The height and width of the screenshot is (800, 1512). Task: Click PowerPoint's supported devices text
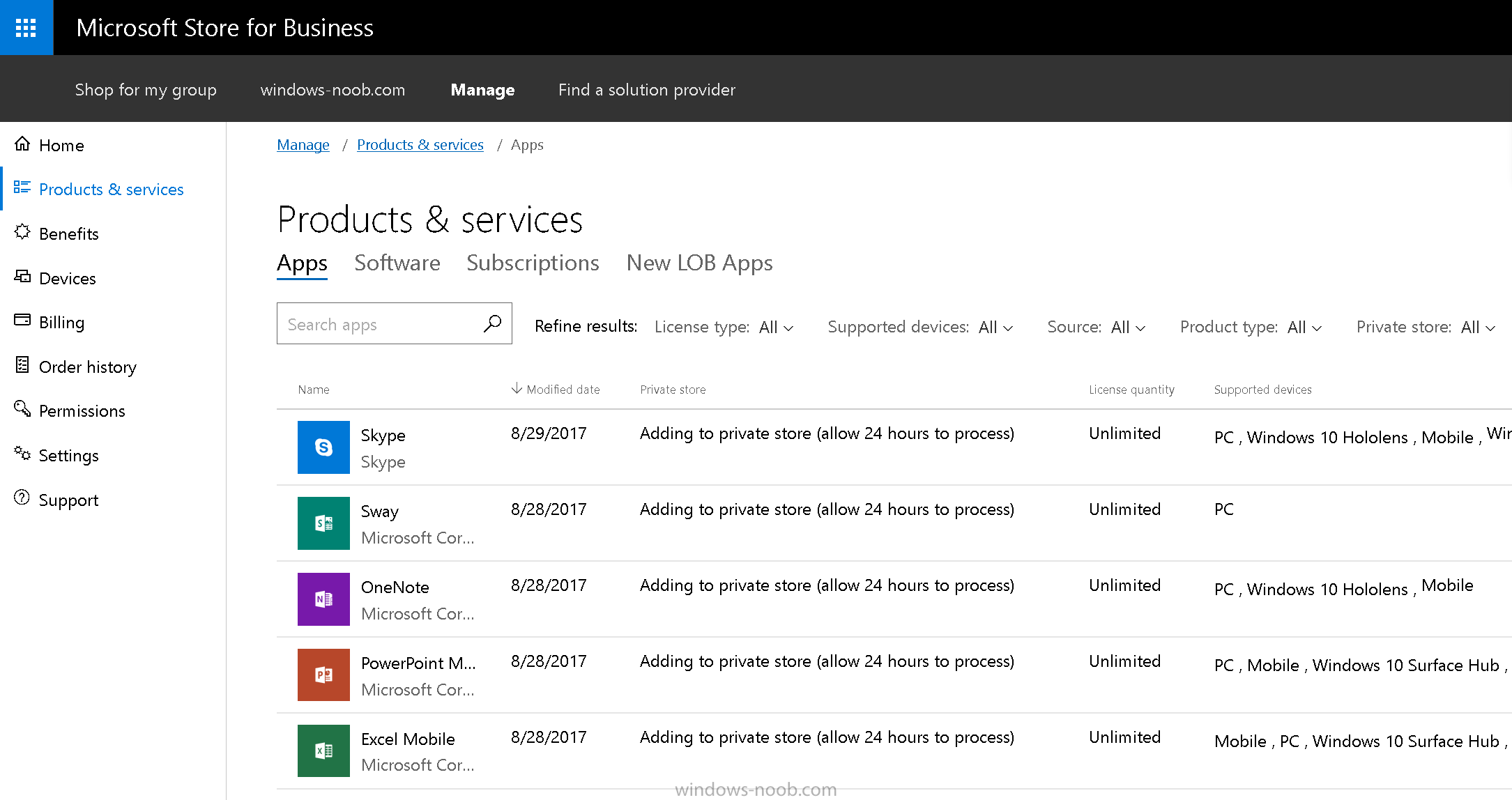pyautogui.click(x=1360, y=666)
